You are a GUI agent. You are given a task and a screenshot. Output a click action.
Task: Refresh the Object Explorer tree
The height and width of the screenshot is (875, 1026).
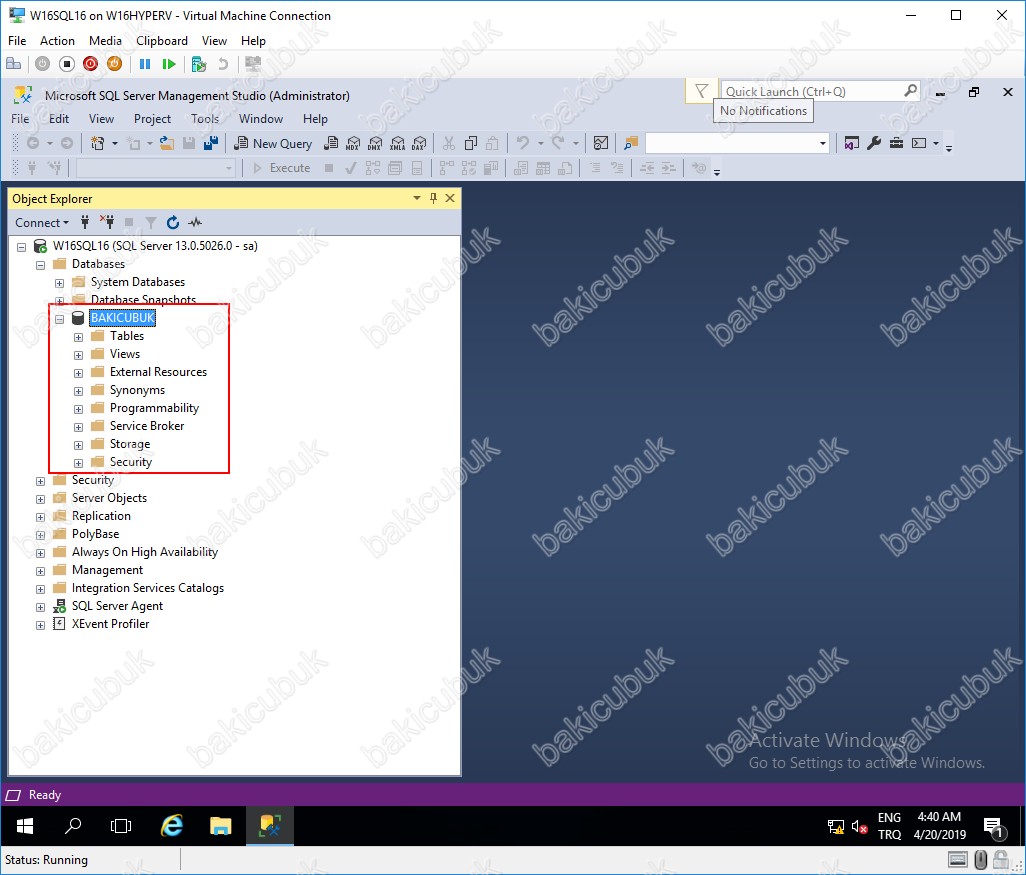pos(173,223)
